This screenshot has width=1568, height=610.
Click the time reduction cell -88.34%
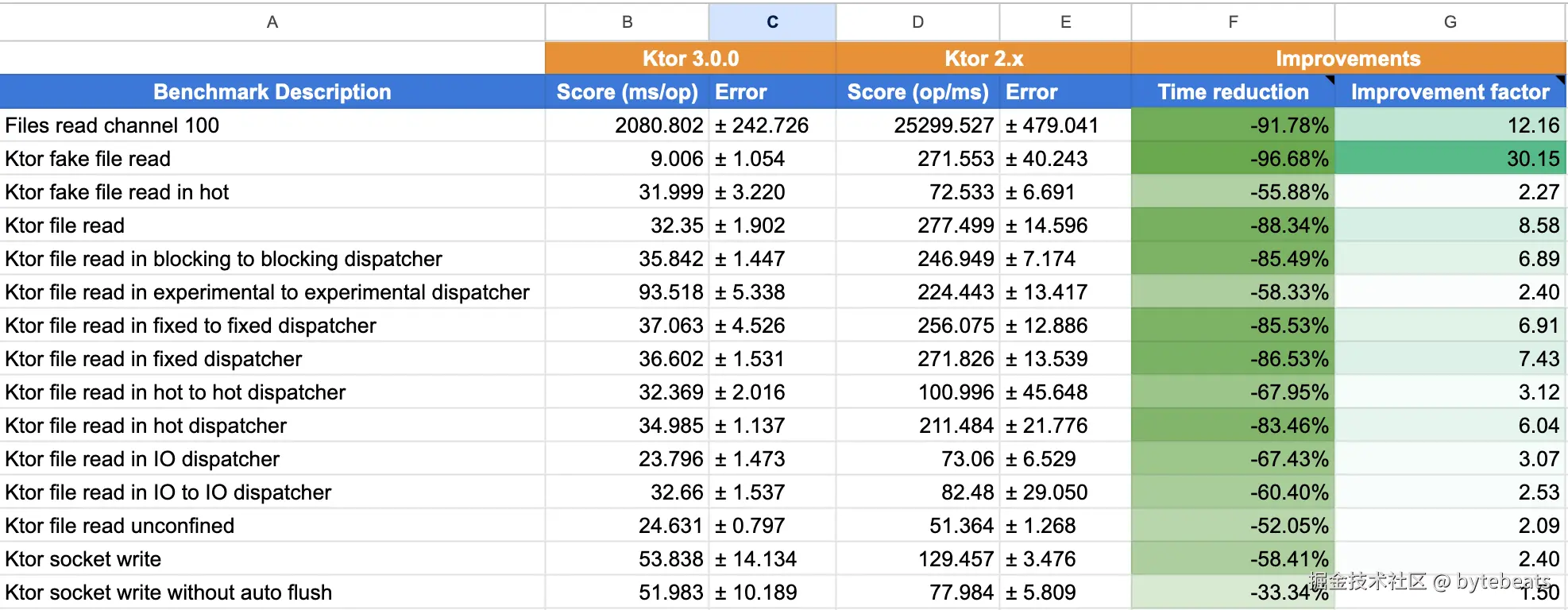[1233, 226]
